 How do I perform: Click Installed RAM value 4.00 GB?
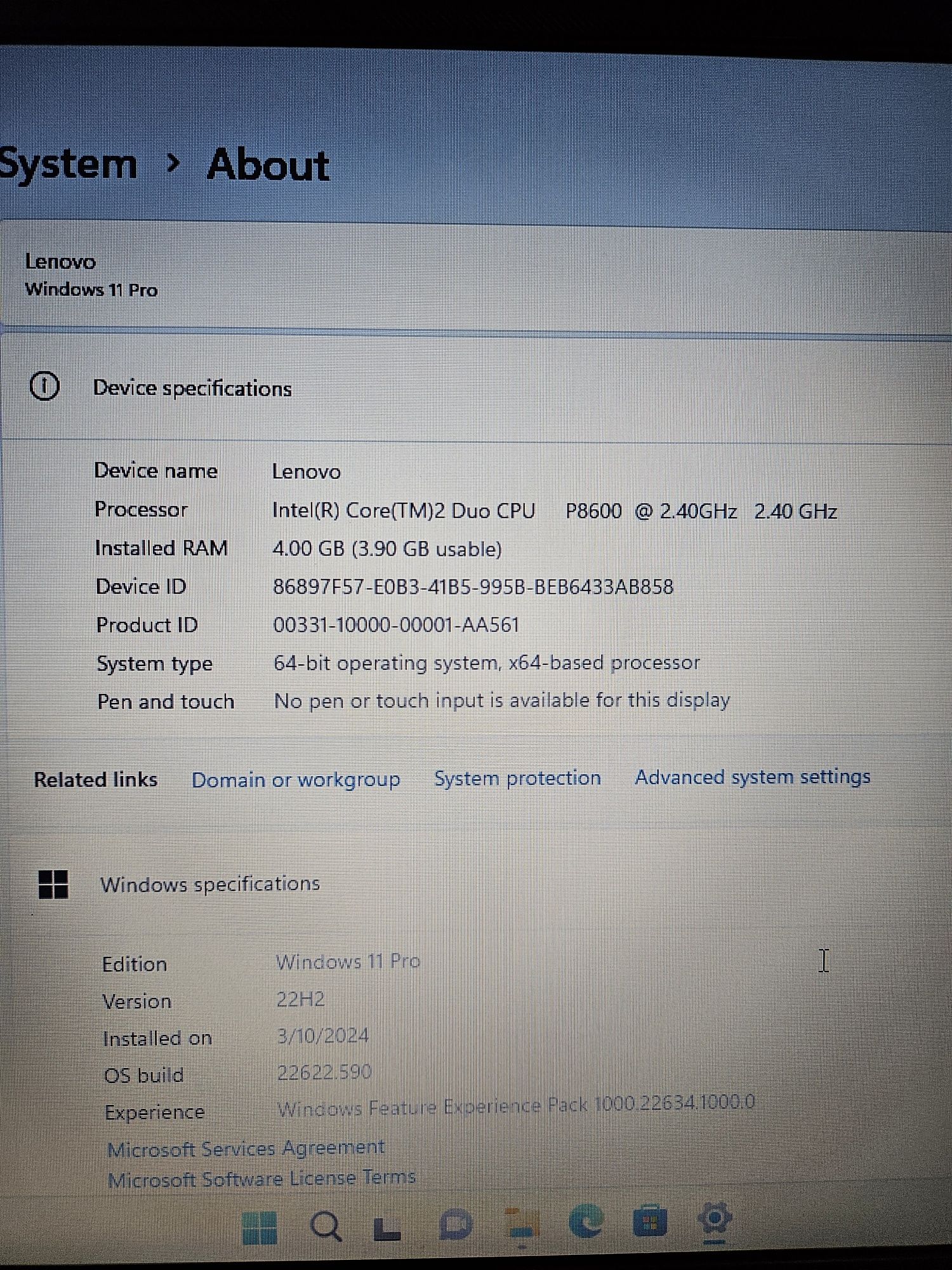pyautogui.click(x=387, y=549)
